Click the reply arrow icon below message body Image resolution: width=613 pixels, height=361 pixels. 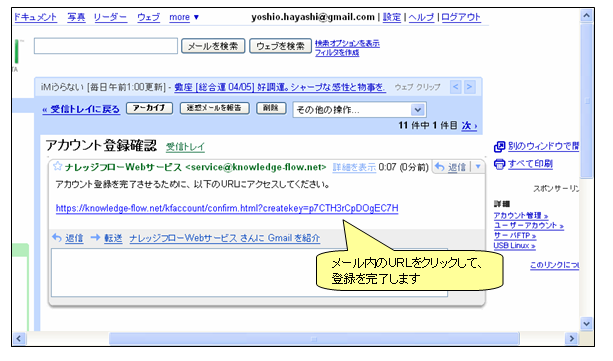coord(57,237)
